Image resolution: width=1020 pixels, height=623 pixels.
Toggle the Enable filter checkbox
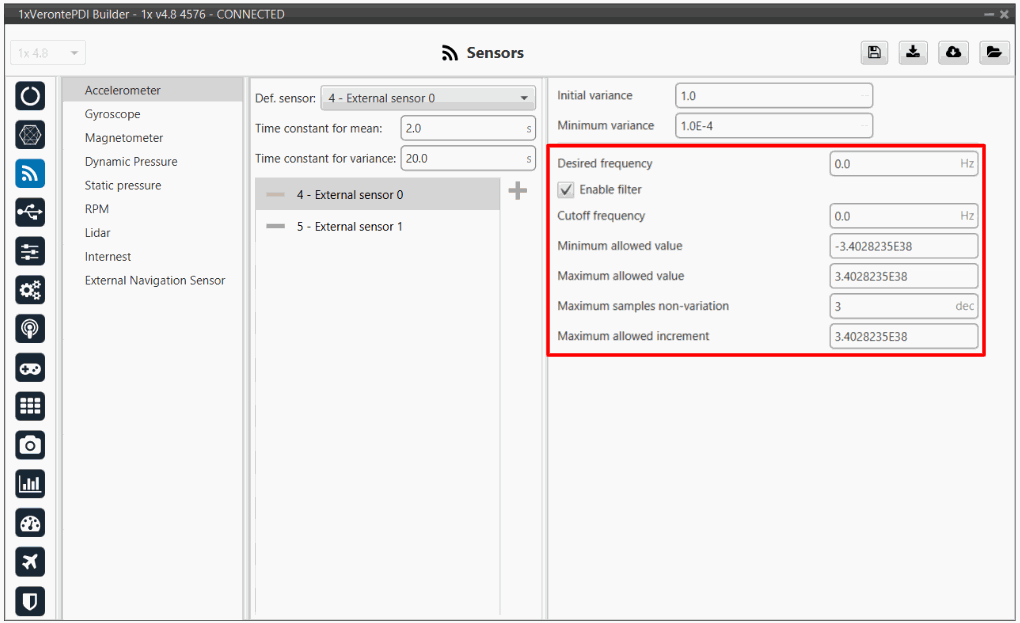click(x=566, y=190)
